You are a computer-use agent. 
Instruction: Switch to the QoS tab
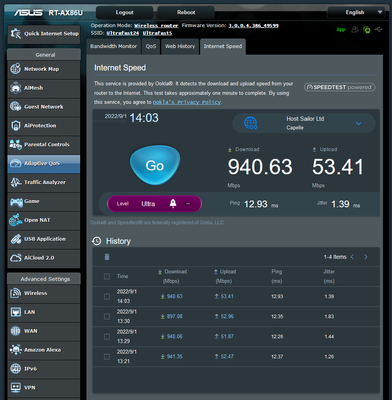pos(151,46)
